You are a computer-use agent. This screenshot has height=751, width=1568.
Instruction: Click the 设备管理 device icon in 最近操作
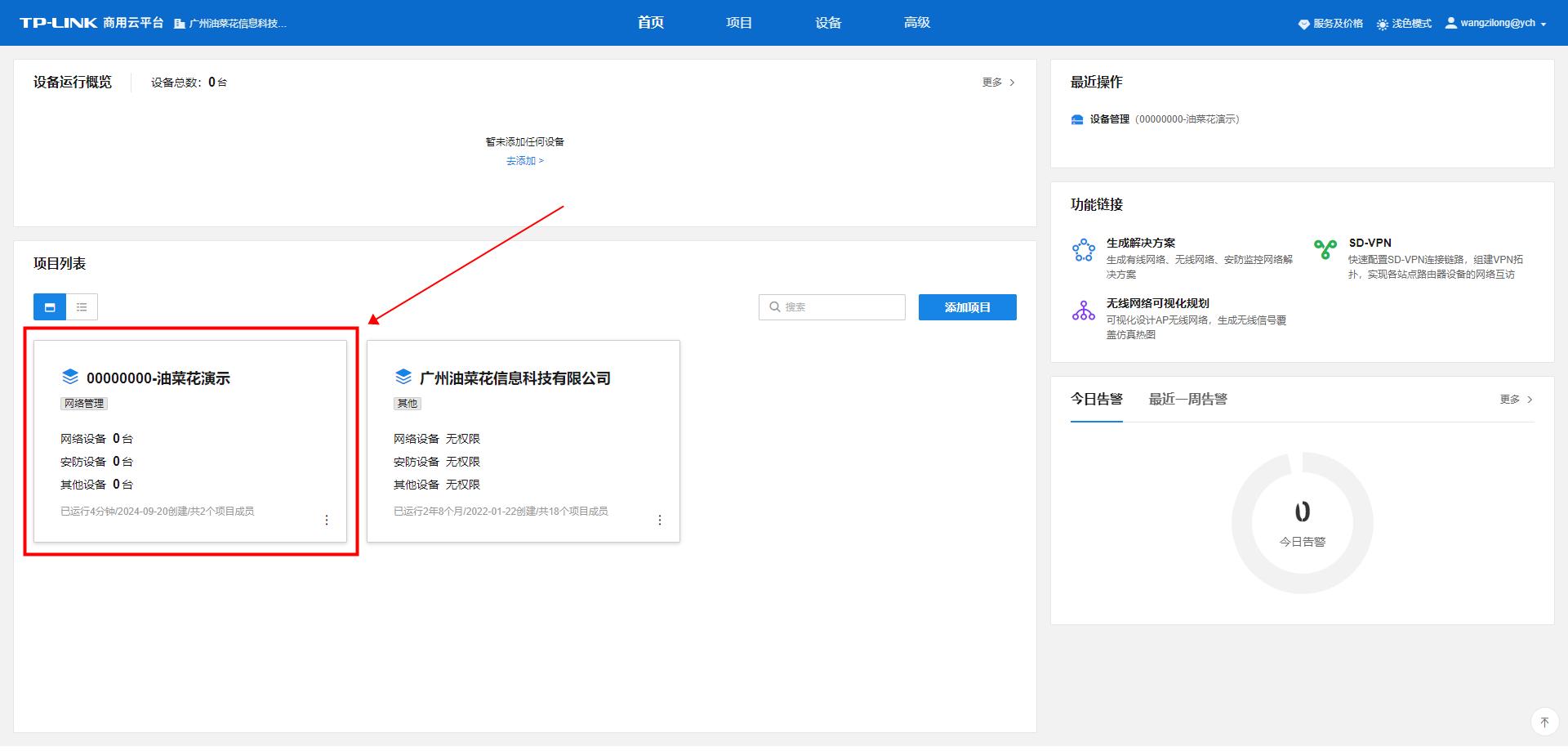(x=1077, y=120)
